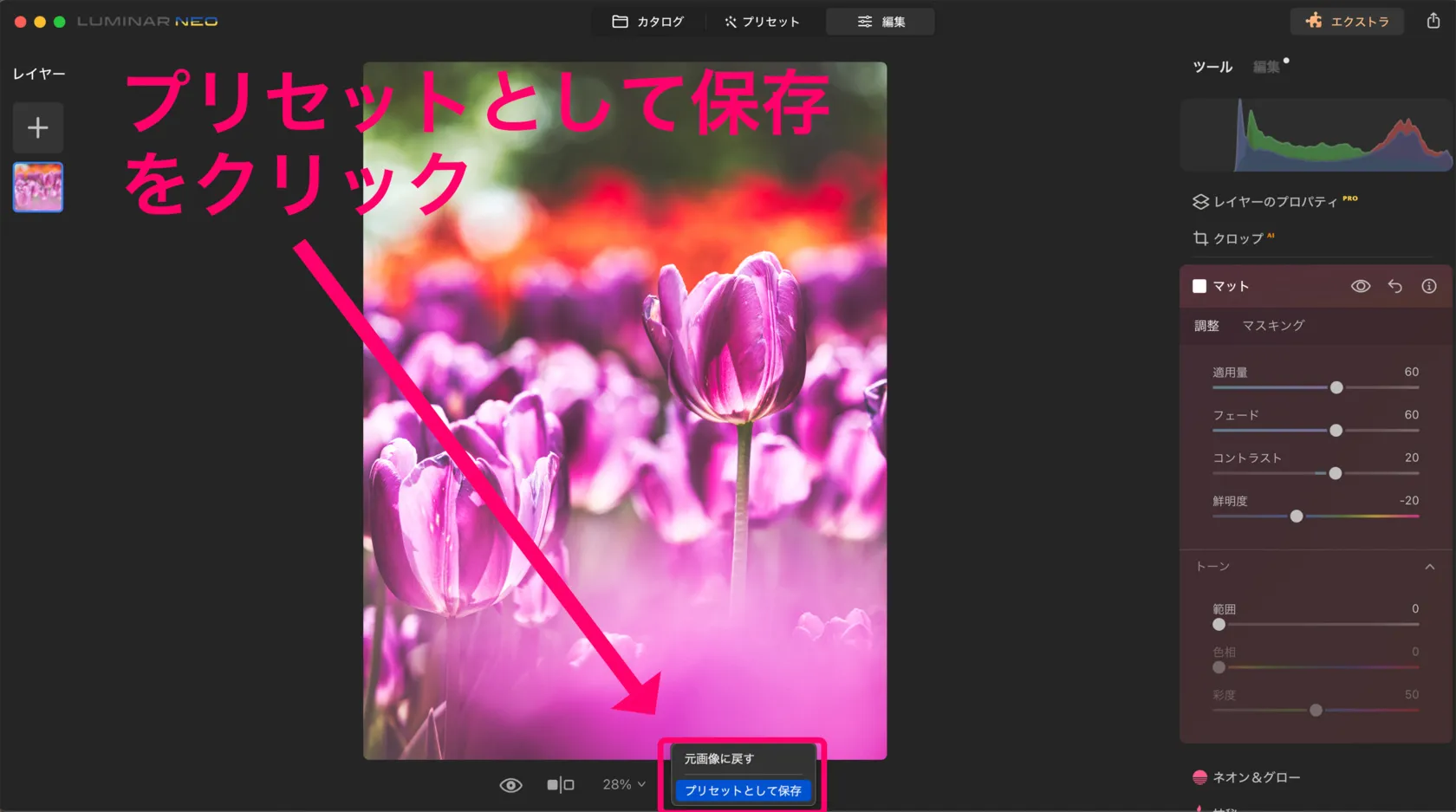
Task: Click the add layer plus button
Action: point(37,128)
